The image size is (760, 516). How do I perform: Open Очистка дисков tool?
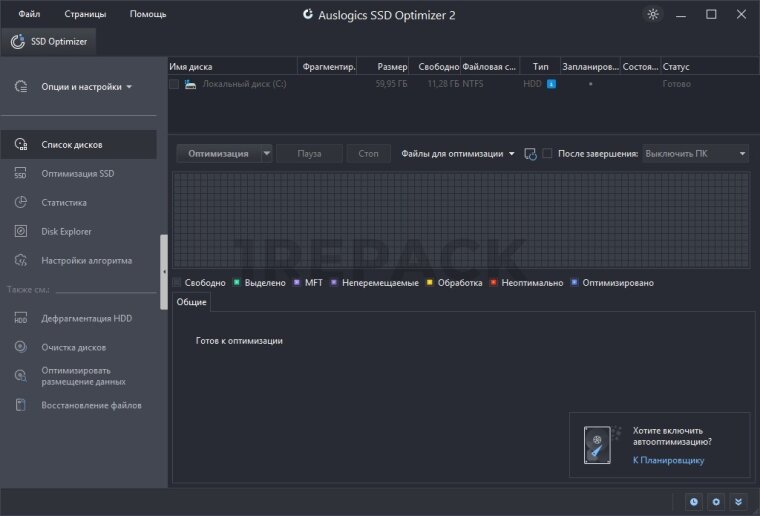click(x=73, y=348)
